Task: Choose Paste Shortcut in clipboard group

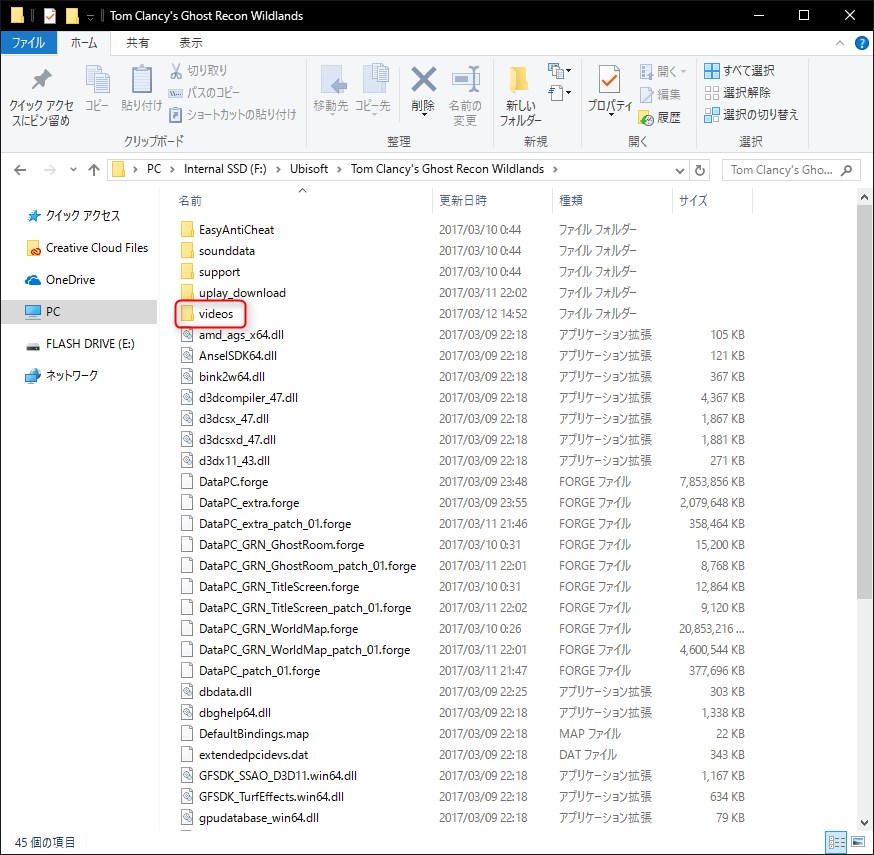Action: click(233, 115)
